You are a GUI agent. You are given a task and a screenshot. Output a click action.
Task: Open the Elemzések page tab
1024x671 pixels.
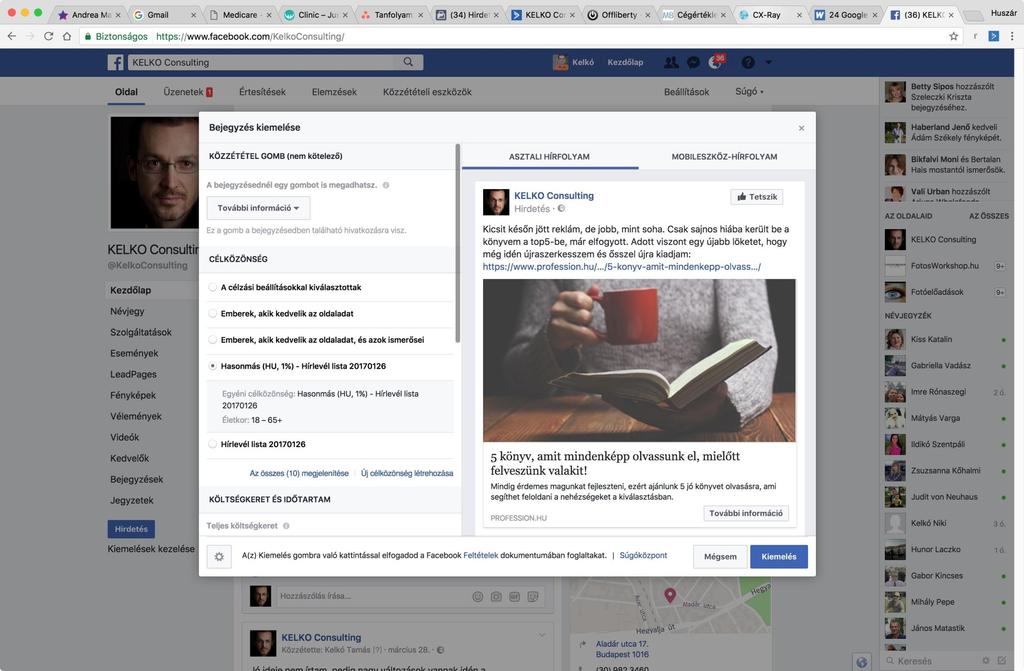(334, 92)
